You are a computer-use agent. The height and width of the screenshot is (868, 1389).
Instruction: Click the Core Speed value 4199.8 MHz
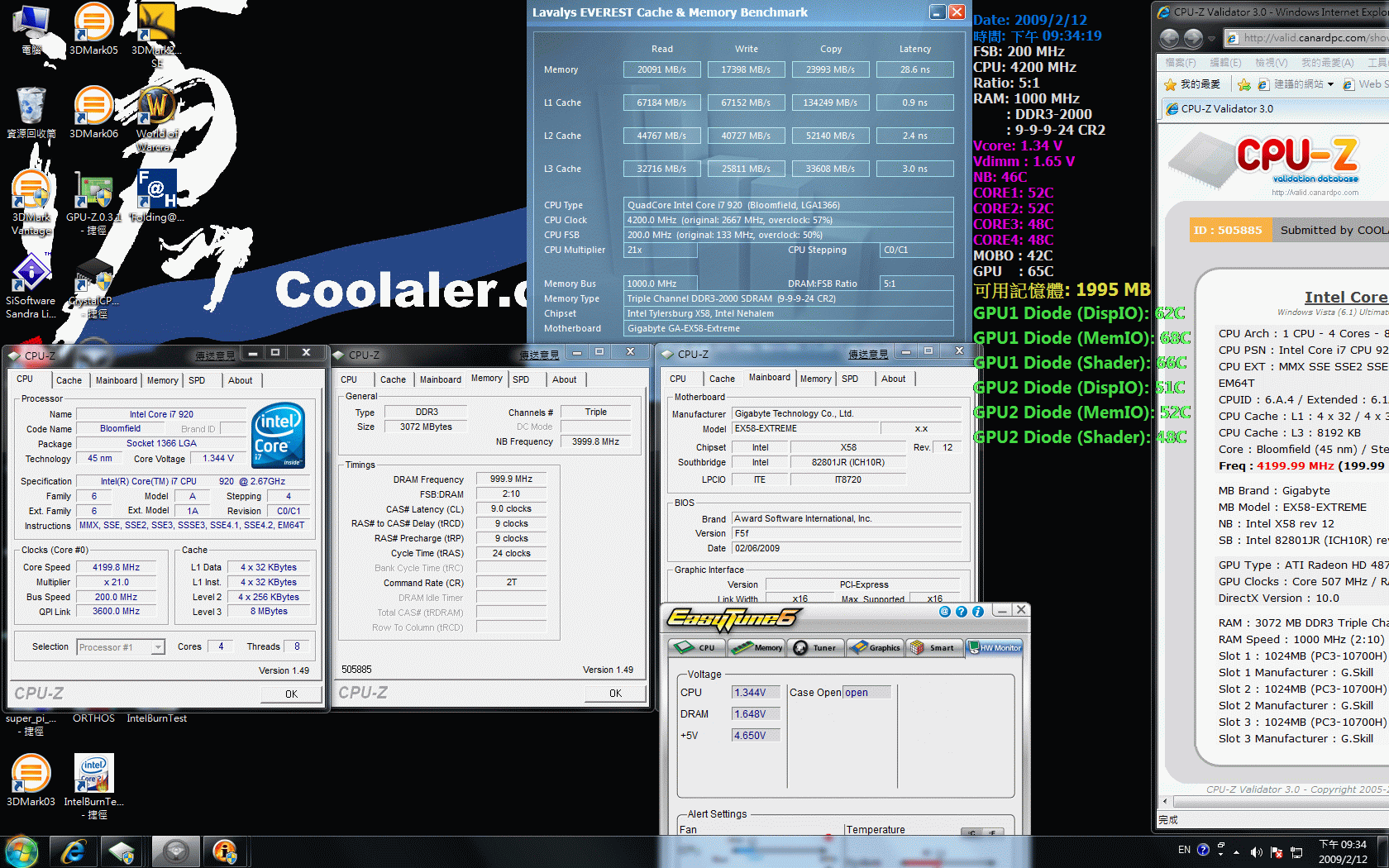(116, 567)
